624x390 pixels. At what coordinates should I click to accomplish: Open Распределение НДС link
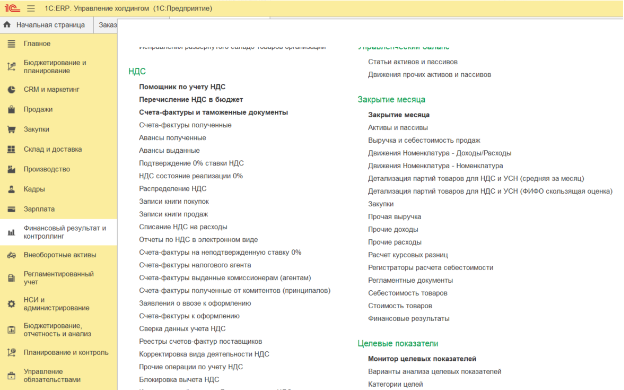click(172, 189)
